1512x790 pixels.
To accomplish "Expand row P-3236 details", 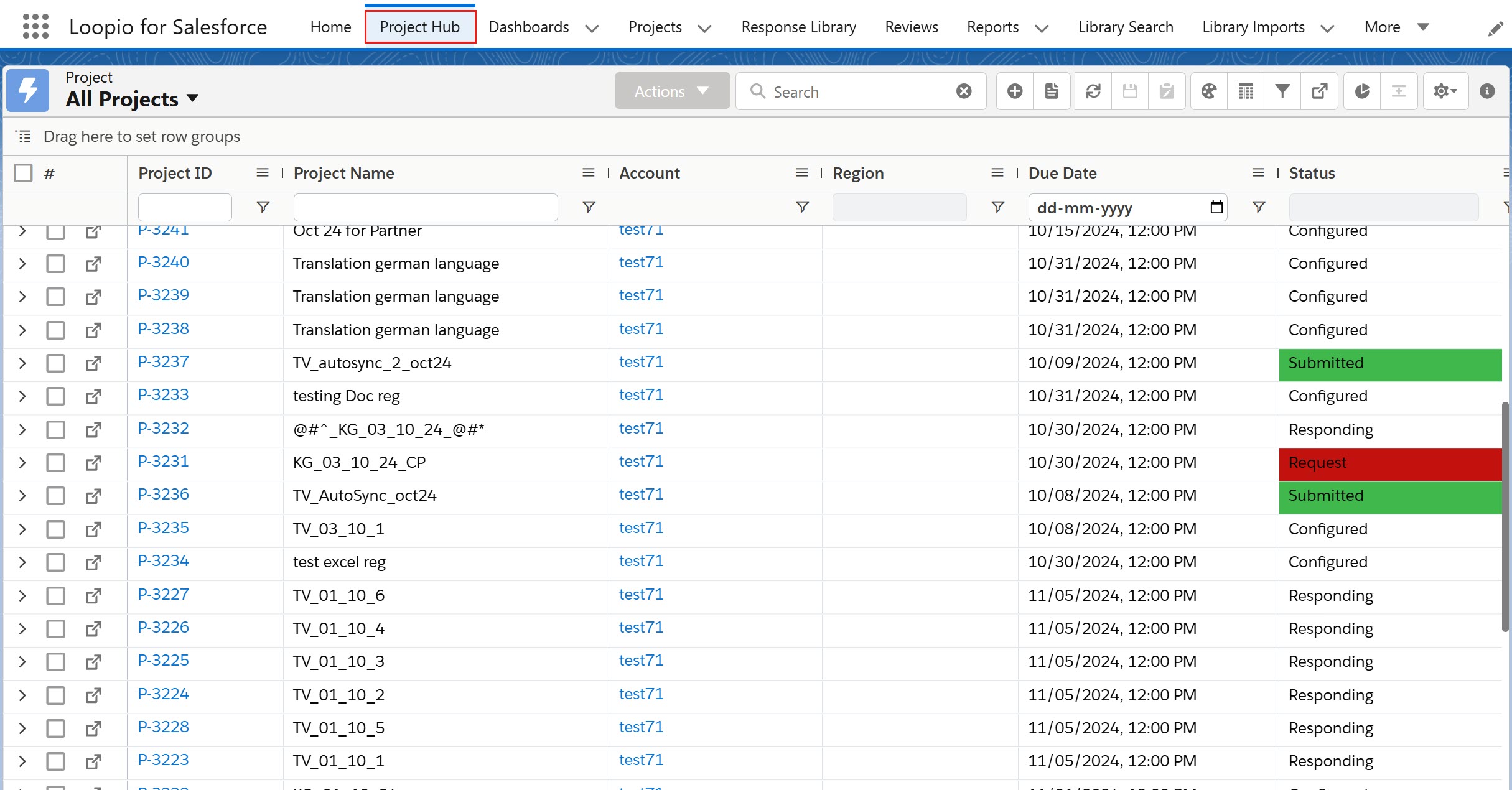I will click(x=22, y=496).
